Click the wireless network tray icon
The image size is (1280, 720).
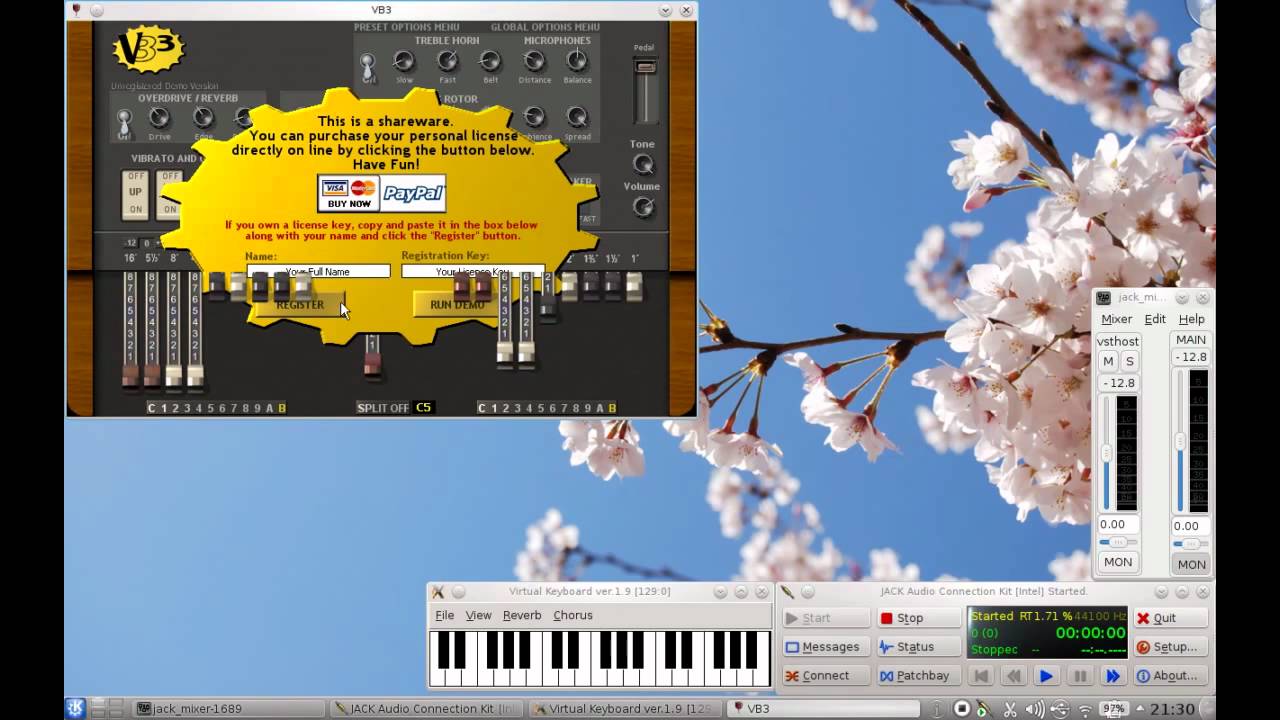point(1085,709)
